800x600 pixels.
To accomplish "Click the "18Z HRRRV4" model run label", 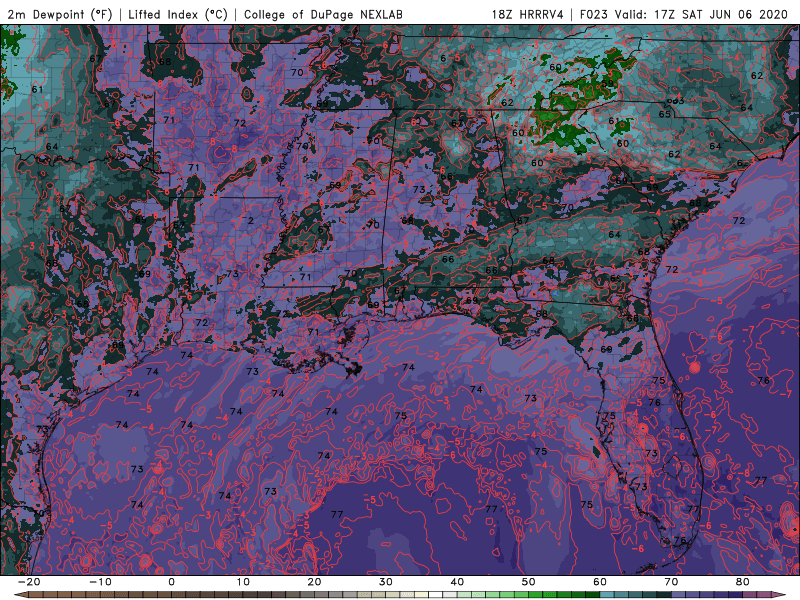I will (528, 15).
